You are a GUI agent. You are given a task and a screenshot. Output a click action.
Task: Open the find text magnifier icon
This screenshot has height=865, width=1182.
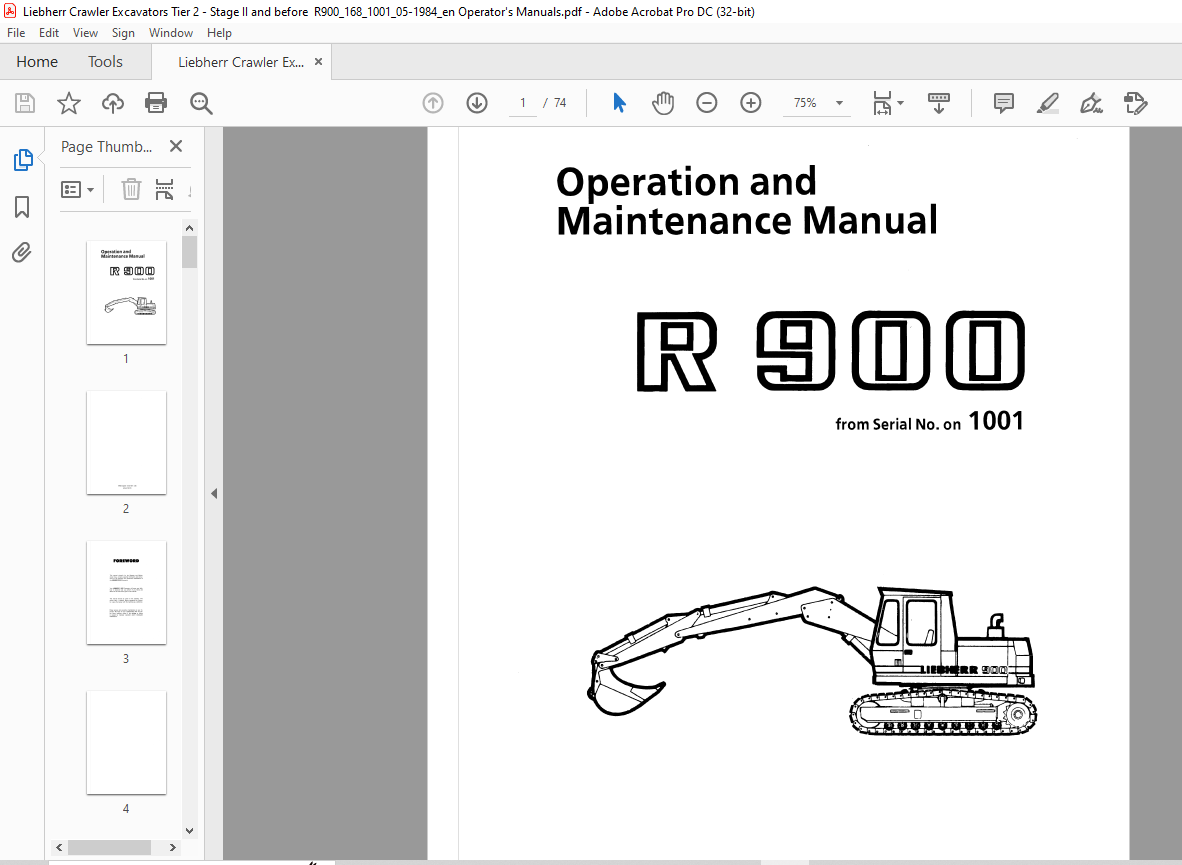pyautogui.click(x=201, y=103)
